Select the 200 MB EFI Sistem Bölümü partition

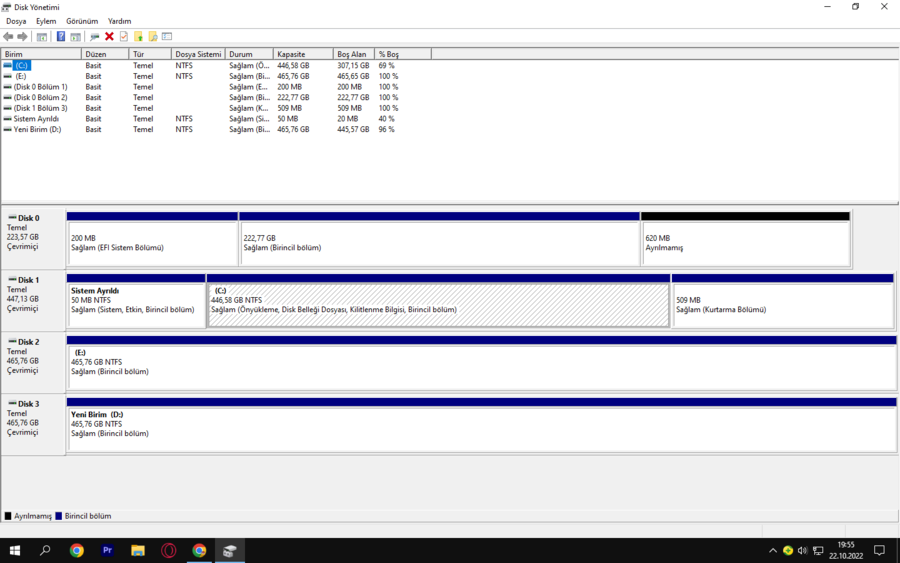click(152, 239)
